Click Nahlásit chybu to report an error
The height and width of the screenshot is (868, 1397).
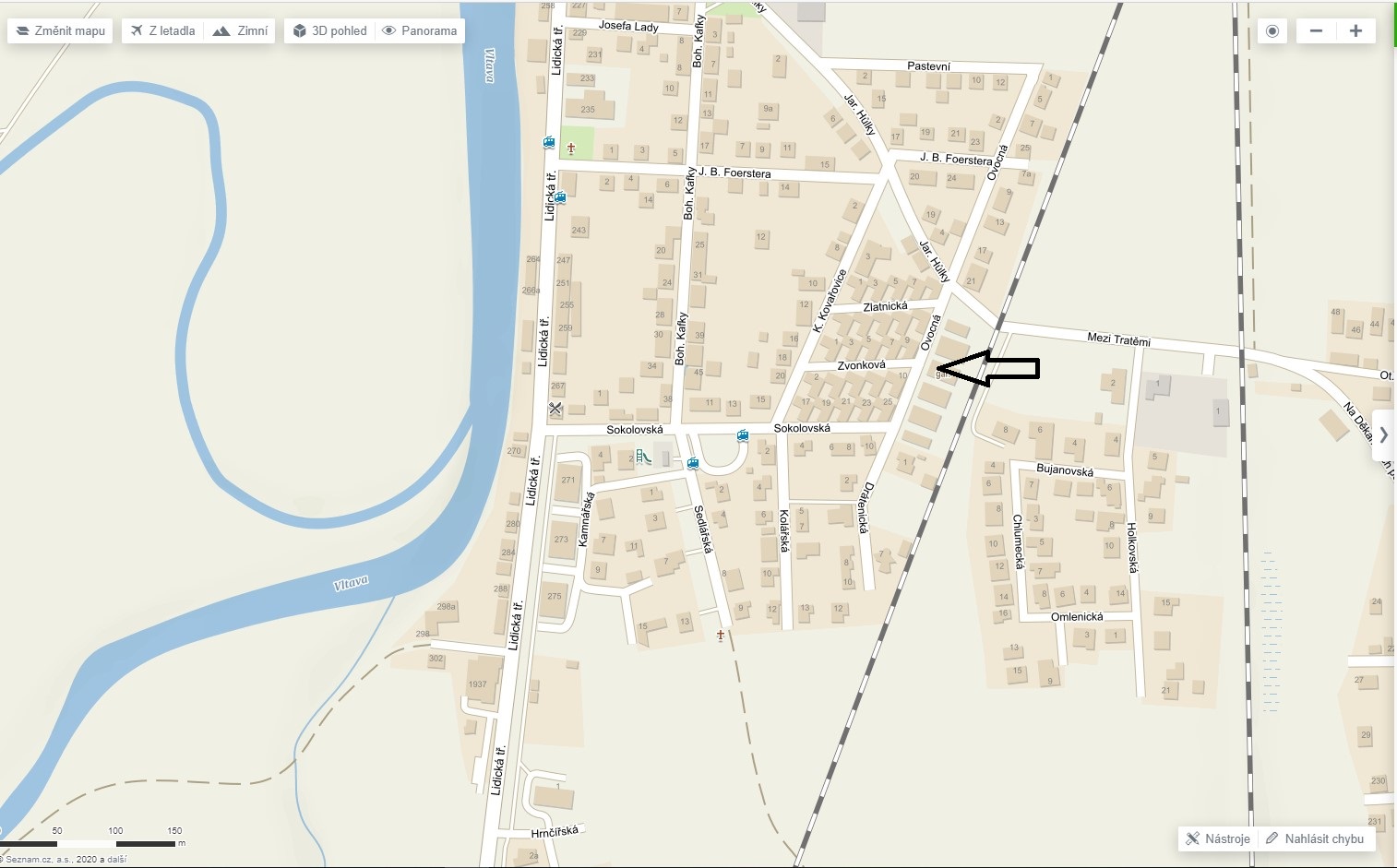[x=1316, y=838]
